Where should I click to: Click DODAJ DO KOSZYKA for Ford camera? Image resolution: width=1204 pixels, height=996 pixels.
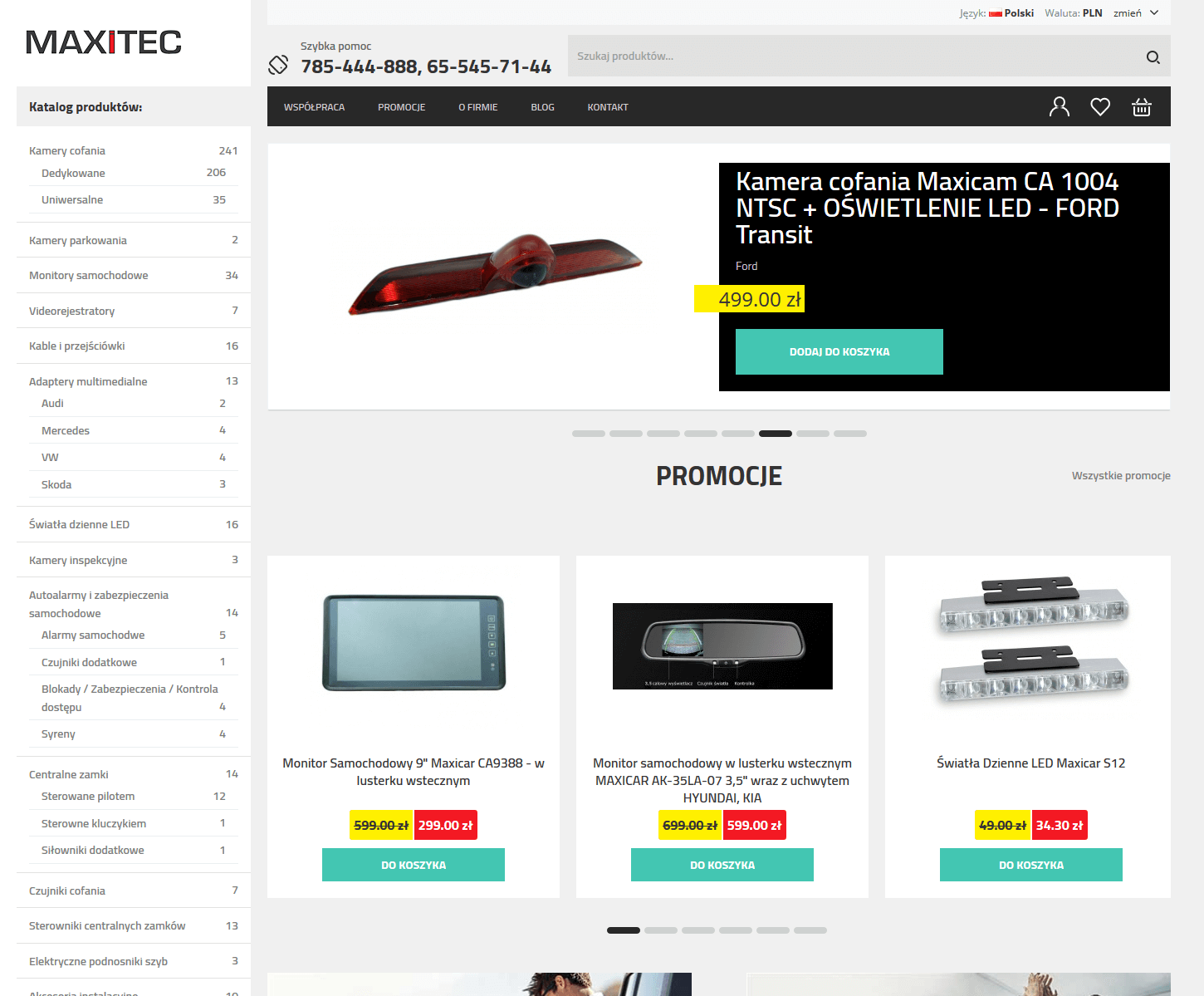(x=839, y=351)
